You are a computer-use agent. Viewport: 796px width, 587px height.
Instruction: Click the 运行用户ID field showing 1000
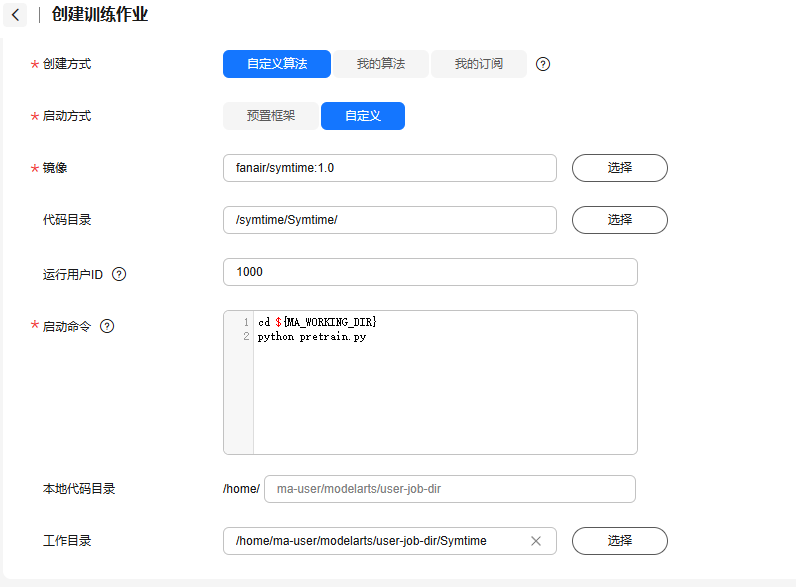[x=430, y=272]
